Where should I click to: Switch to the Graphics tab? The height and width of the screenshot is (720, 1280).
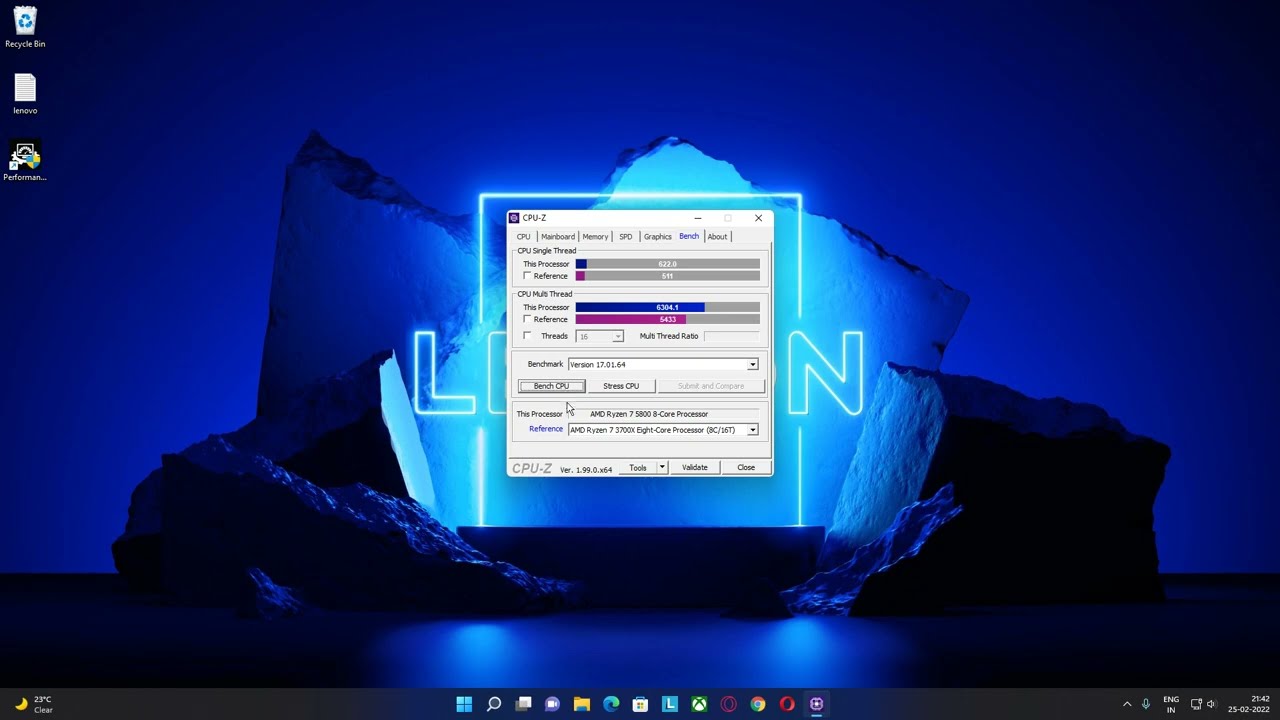coord(657,237)
